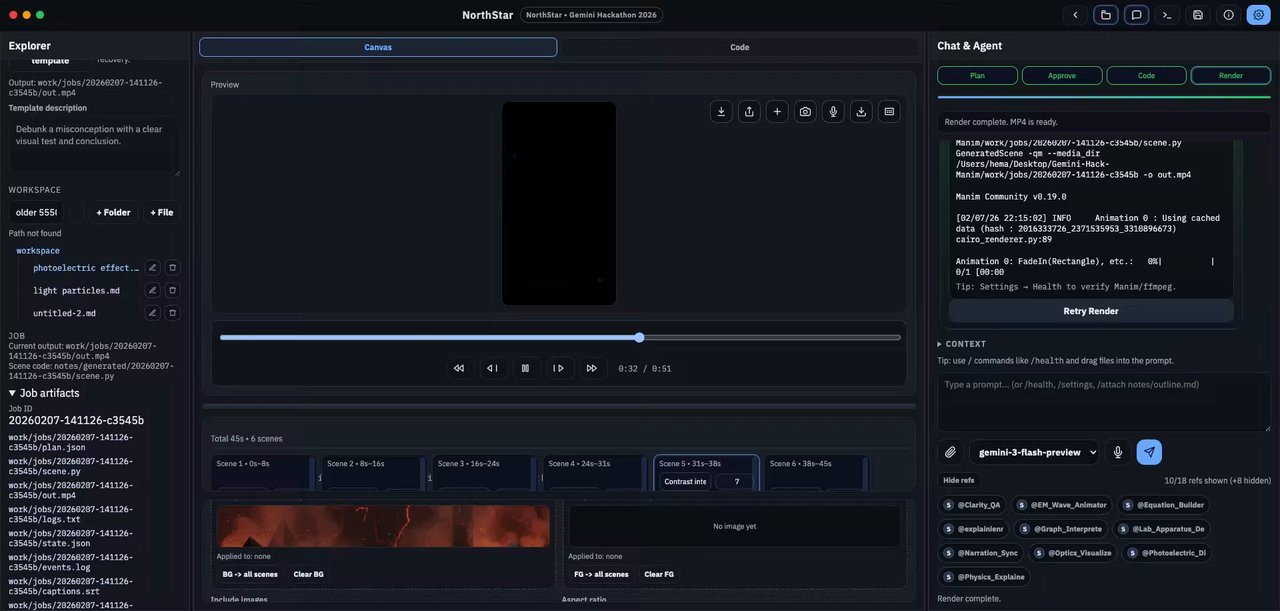Click the Retry Render button

click(x=1090, y=311)
